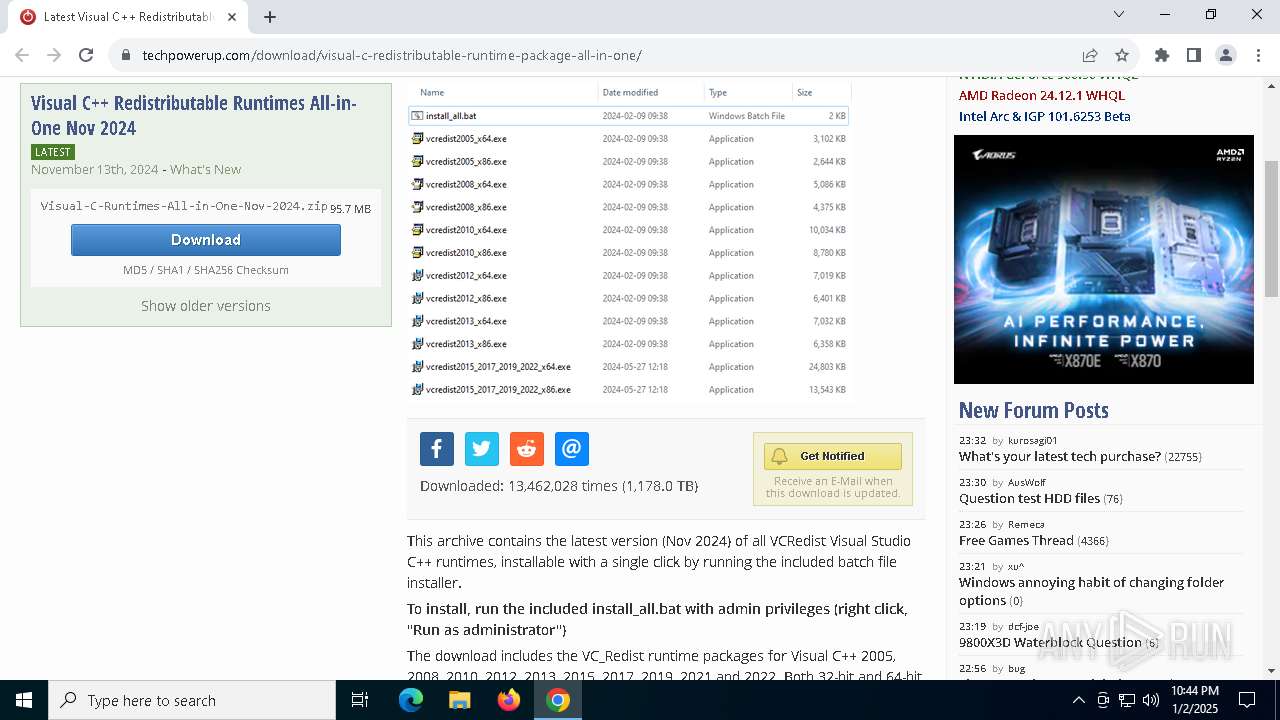
Task: Open AMD Radeon 24.12.1 WHQL link
Action: 1042,96
